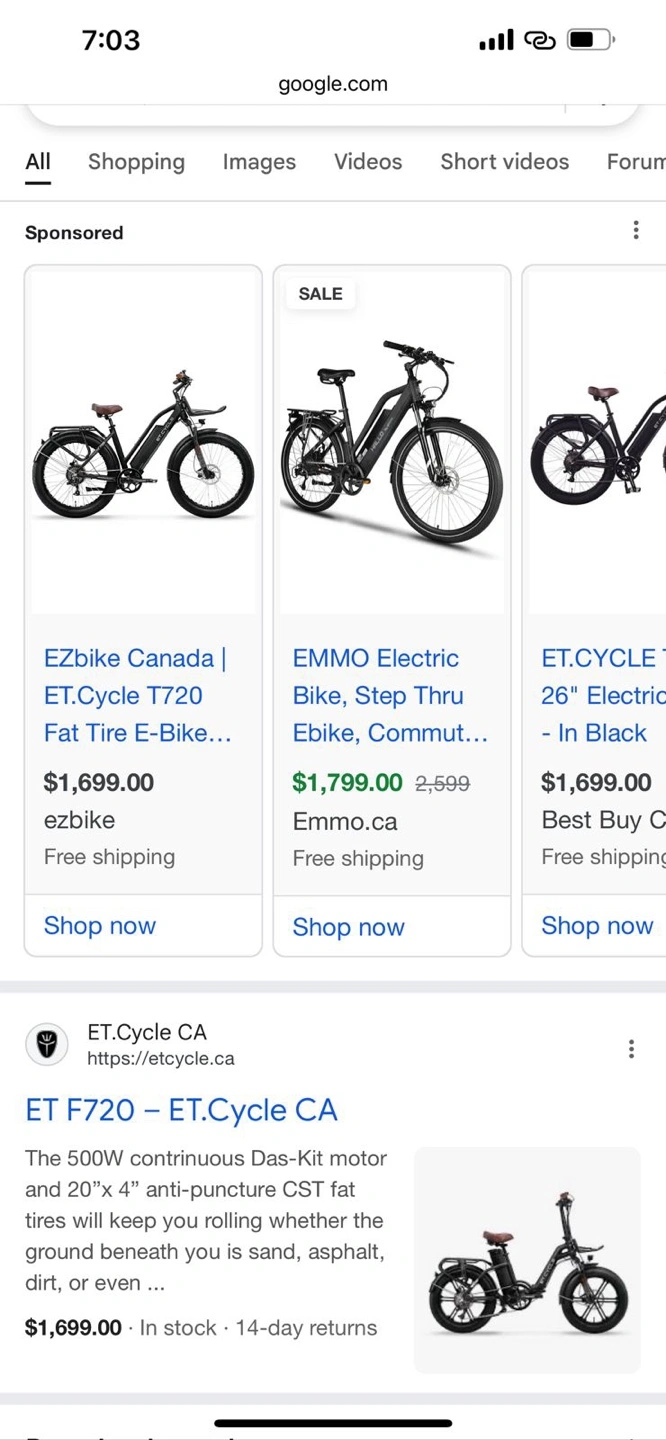Open the Sponsored section three-dot menu

(636, 231)
